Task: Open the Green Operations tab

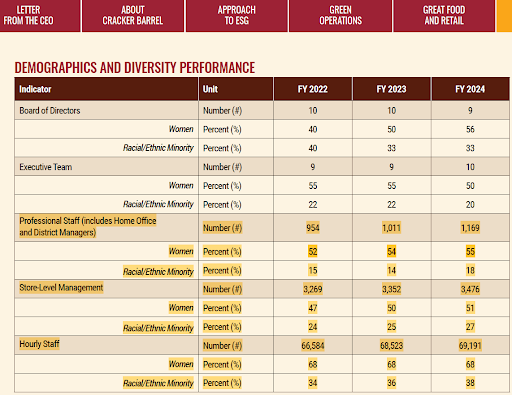Action: (x=340, y=16)
